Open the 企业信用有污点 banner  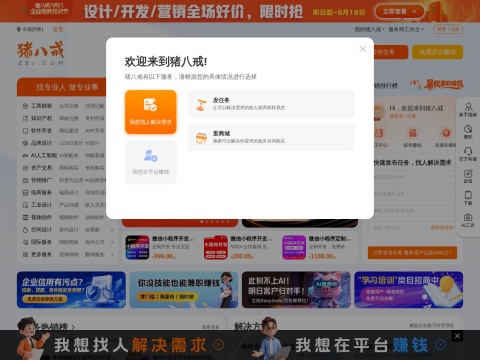71,290
